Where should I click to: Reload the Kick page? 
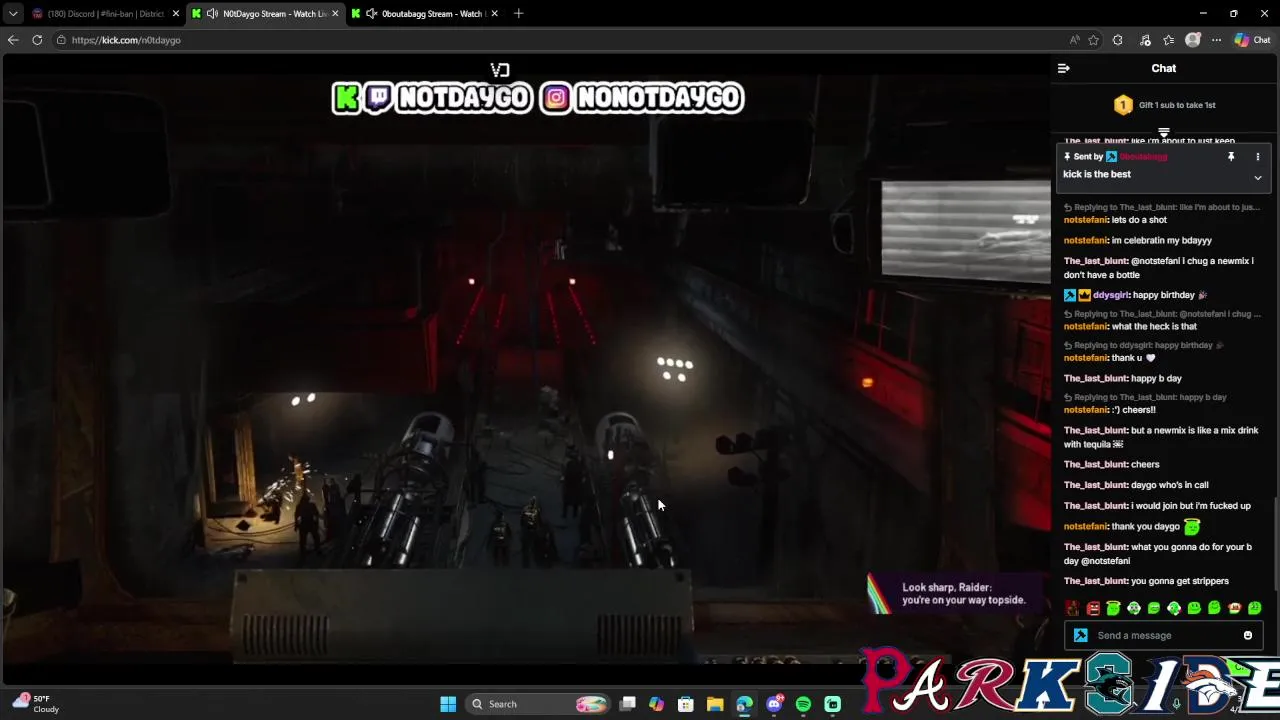coord(37,40)
